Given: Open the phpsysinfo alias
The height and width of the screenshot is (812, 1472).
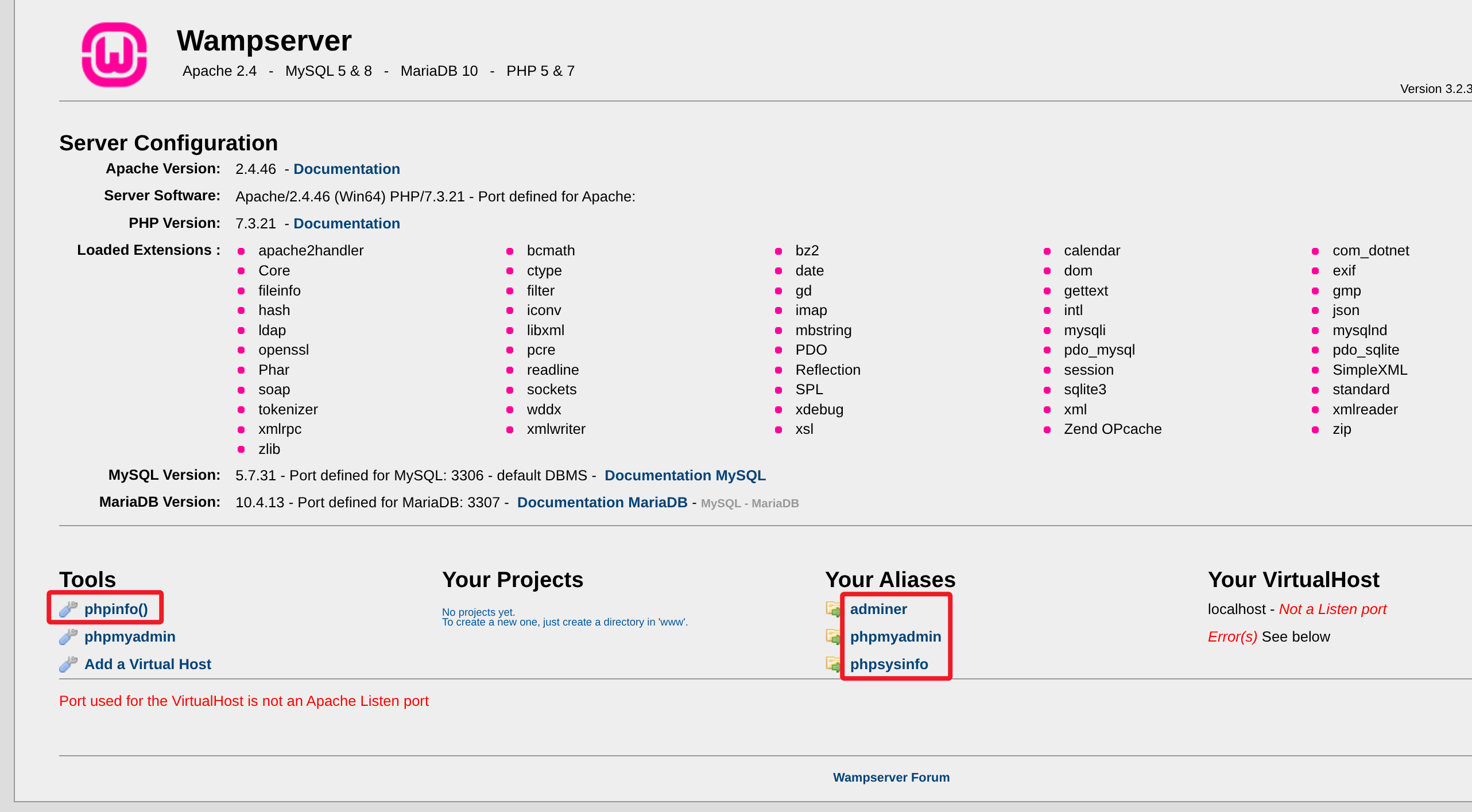Looking at the screenshot, I should click(889, 664).
